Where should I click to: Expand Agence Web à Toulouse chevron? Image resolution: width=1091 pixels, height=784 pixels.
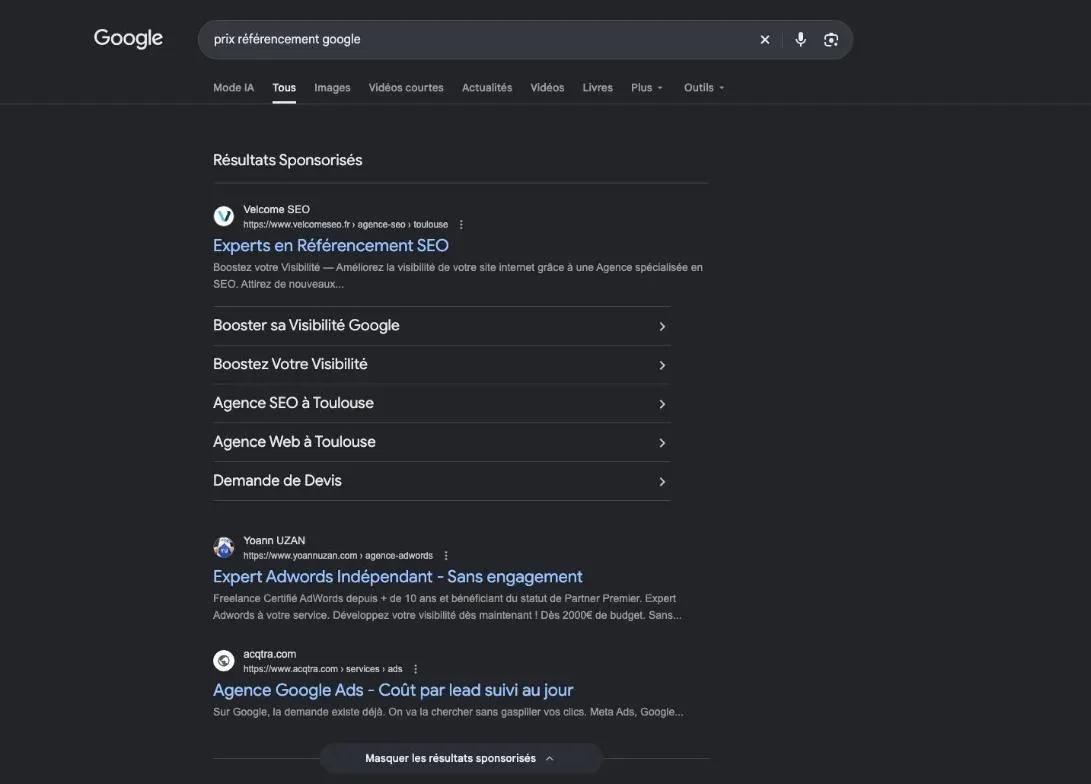click(x=662, y=443)
